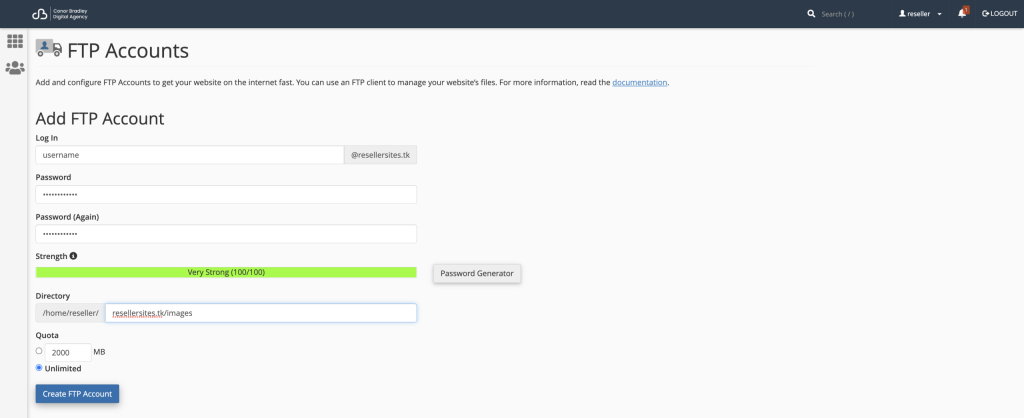Click the Very Strong strength bar

(x=226, y=272)
